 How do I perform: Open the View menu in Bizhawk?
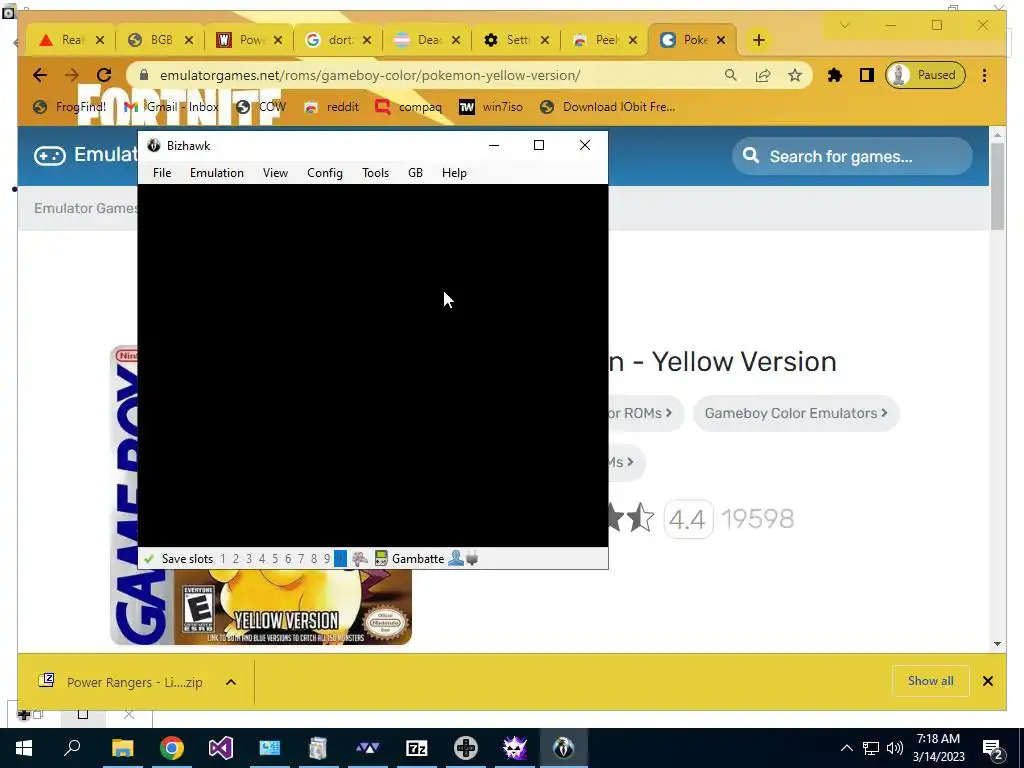[x=275, y=173]
